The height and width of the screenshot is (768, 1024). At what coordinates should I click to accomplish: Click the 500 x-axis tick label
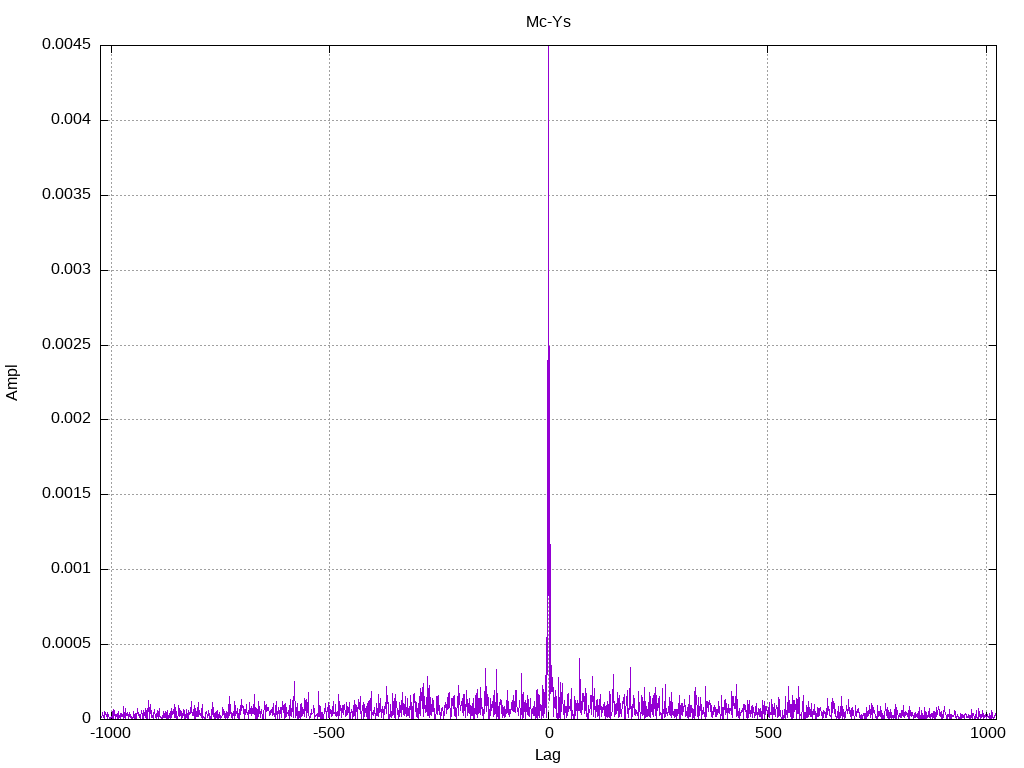pos(768,733)
